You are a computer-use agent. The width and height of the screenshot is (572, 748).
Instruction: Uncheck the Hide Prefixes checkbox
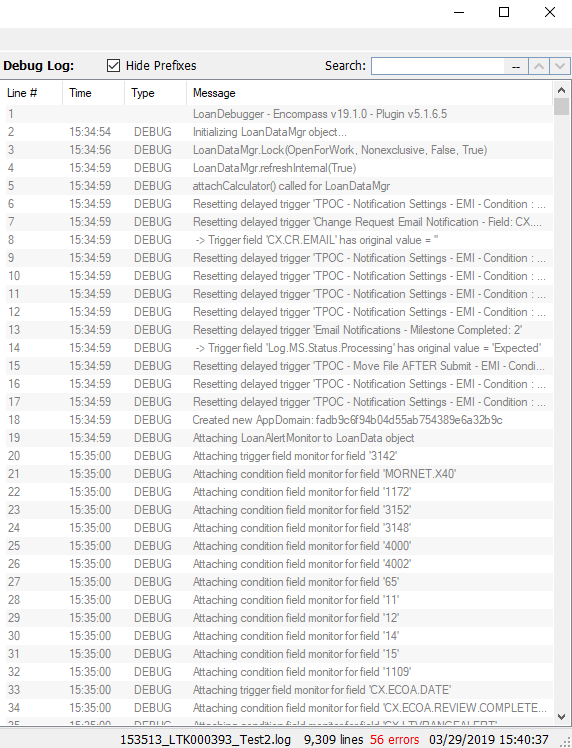(113, 65)
